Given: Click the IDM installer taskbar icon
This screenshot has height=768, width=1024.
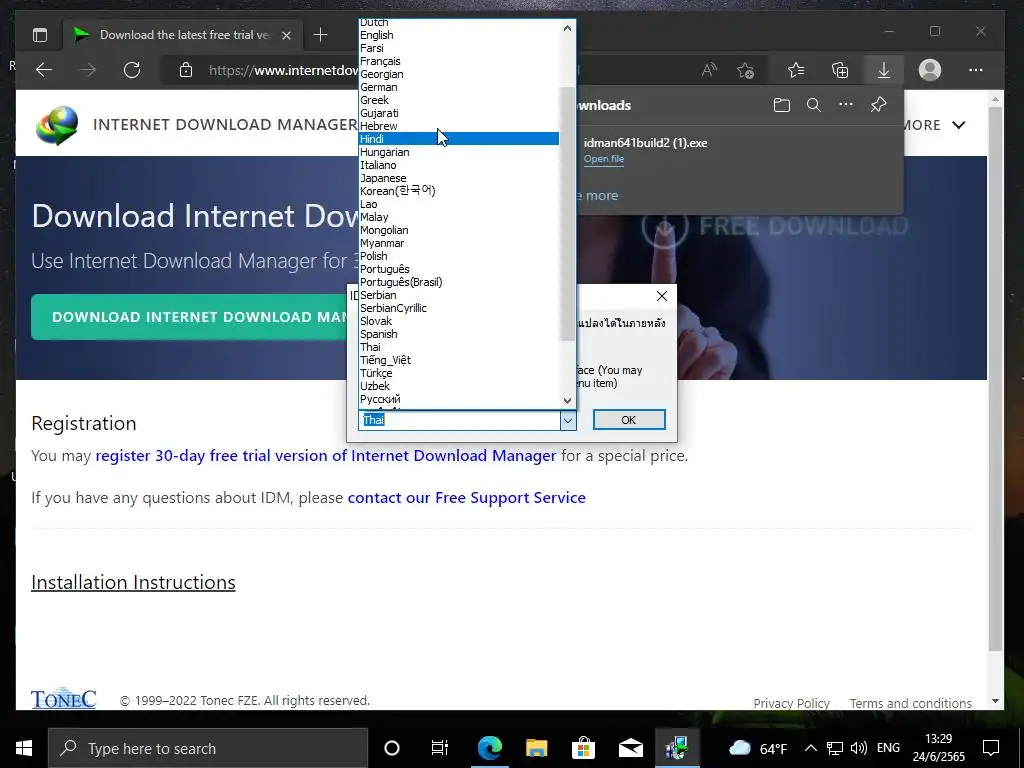Looking at the screenshot, I should 677,748.
